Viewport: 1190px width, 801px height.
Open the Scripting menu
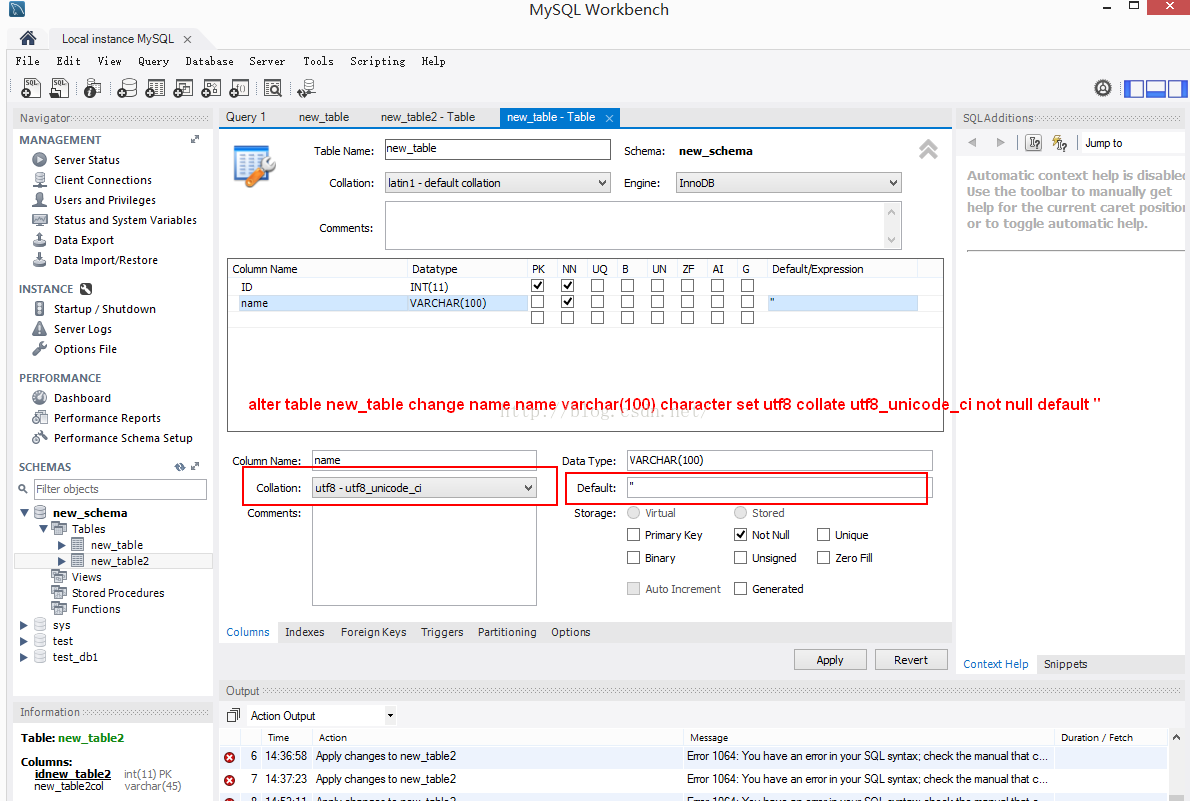377,61
